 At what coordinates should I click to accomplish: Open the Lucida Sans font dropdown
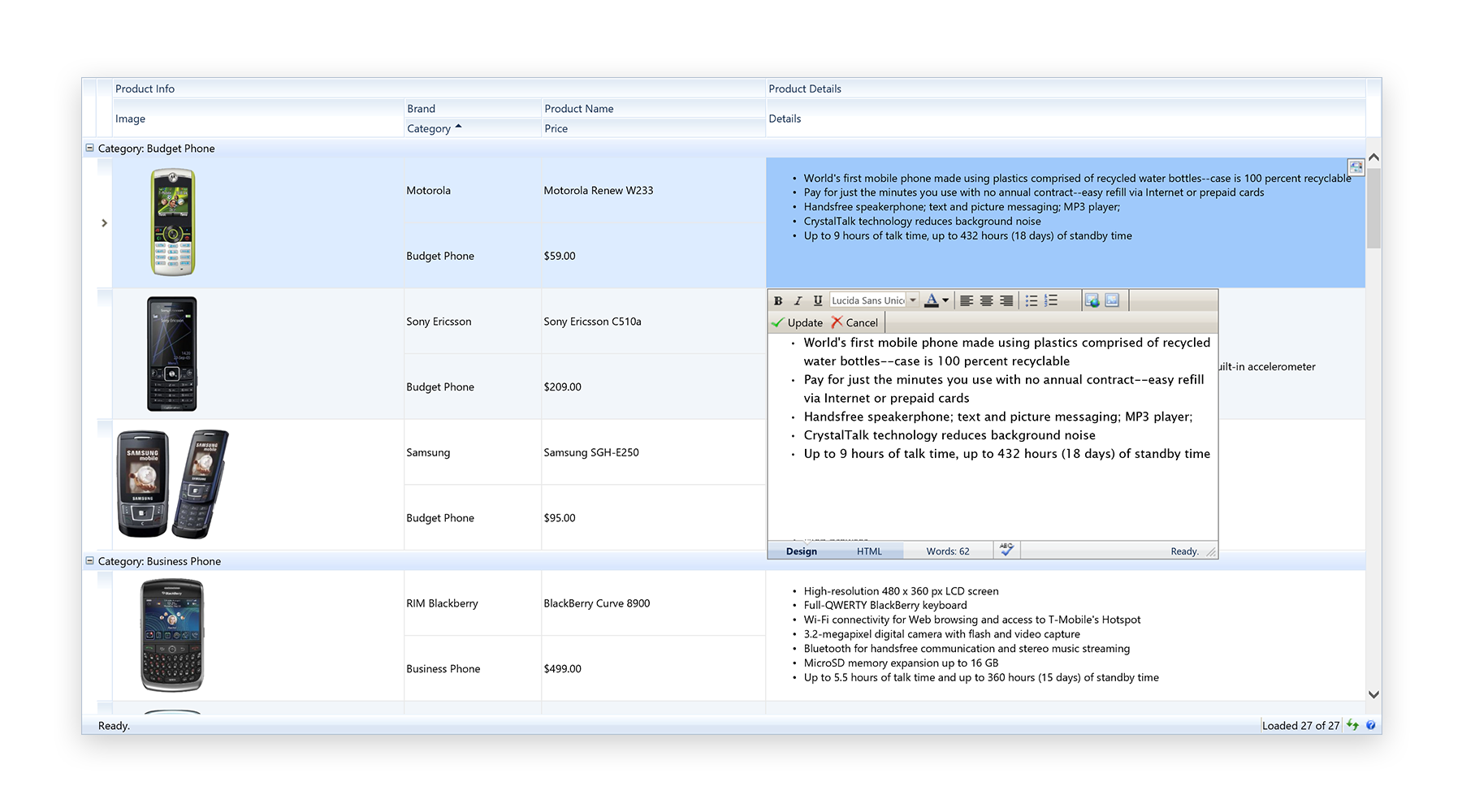913,300
